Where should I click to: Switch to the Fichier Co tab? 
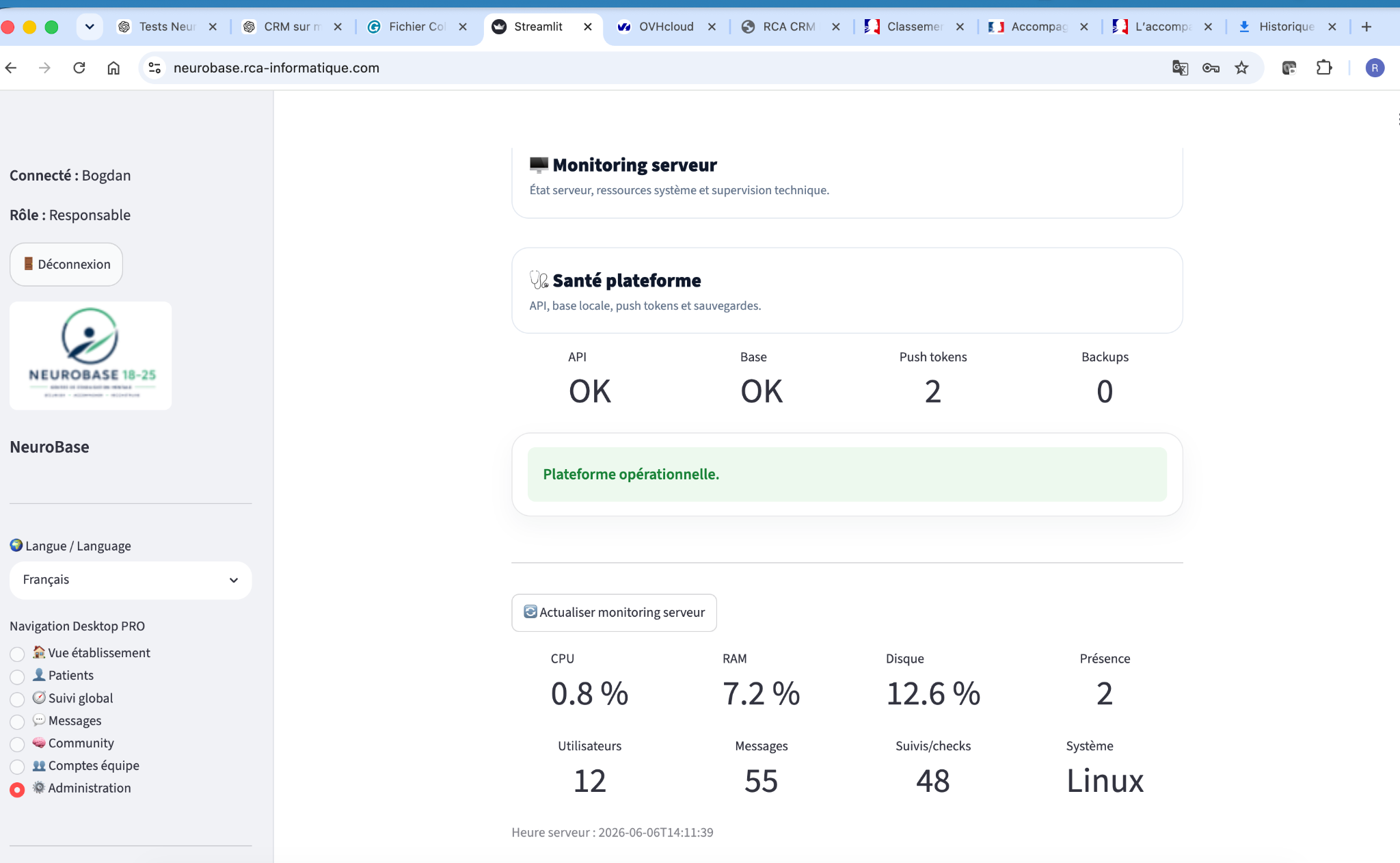click(x=416, y=27)
